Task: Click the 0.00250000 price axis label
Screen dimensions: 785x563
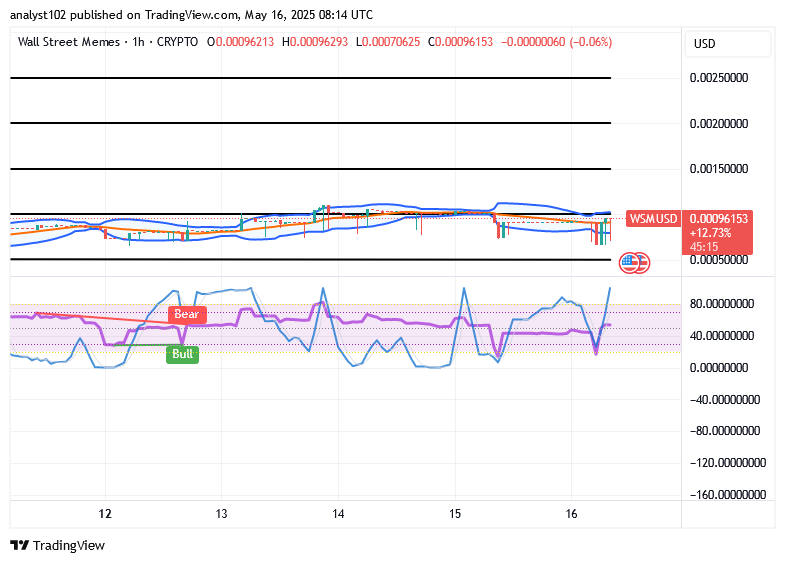Action: 719,78
